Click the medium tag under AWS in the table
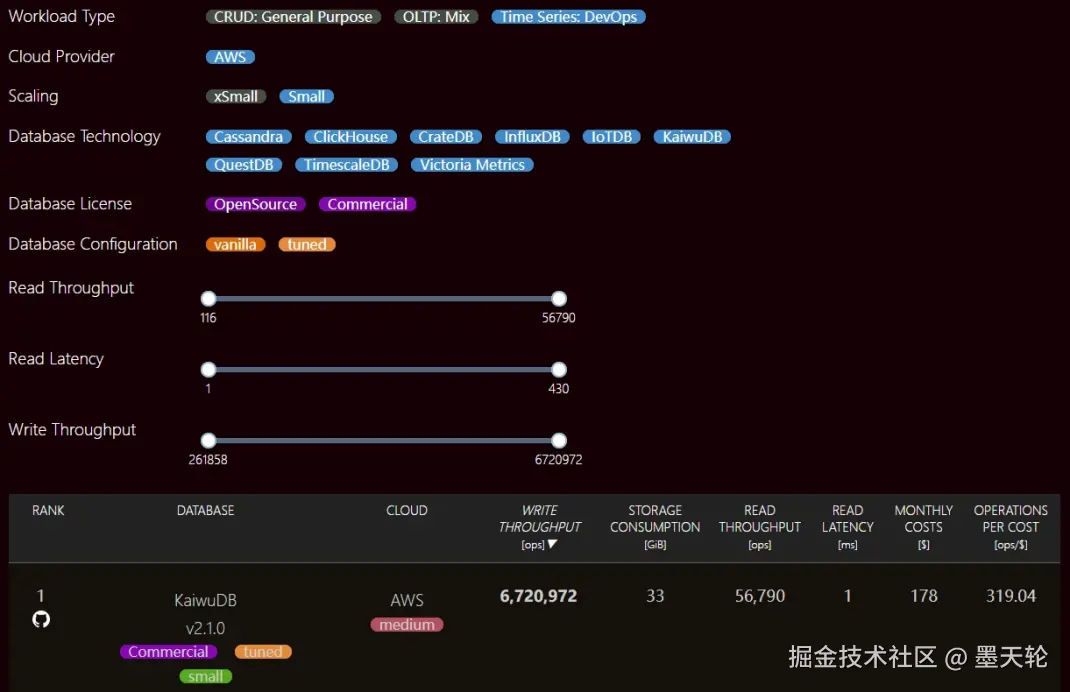The width and height of the screenshot is (1070, 692). [x=407, y=624]
